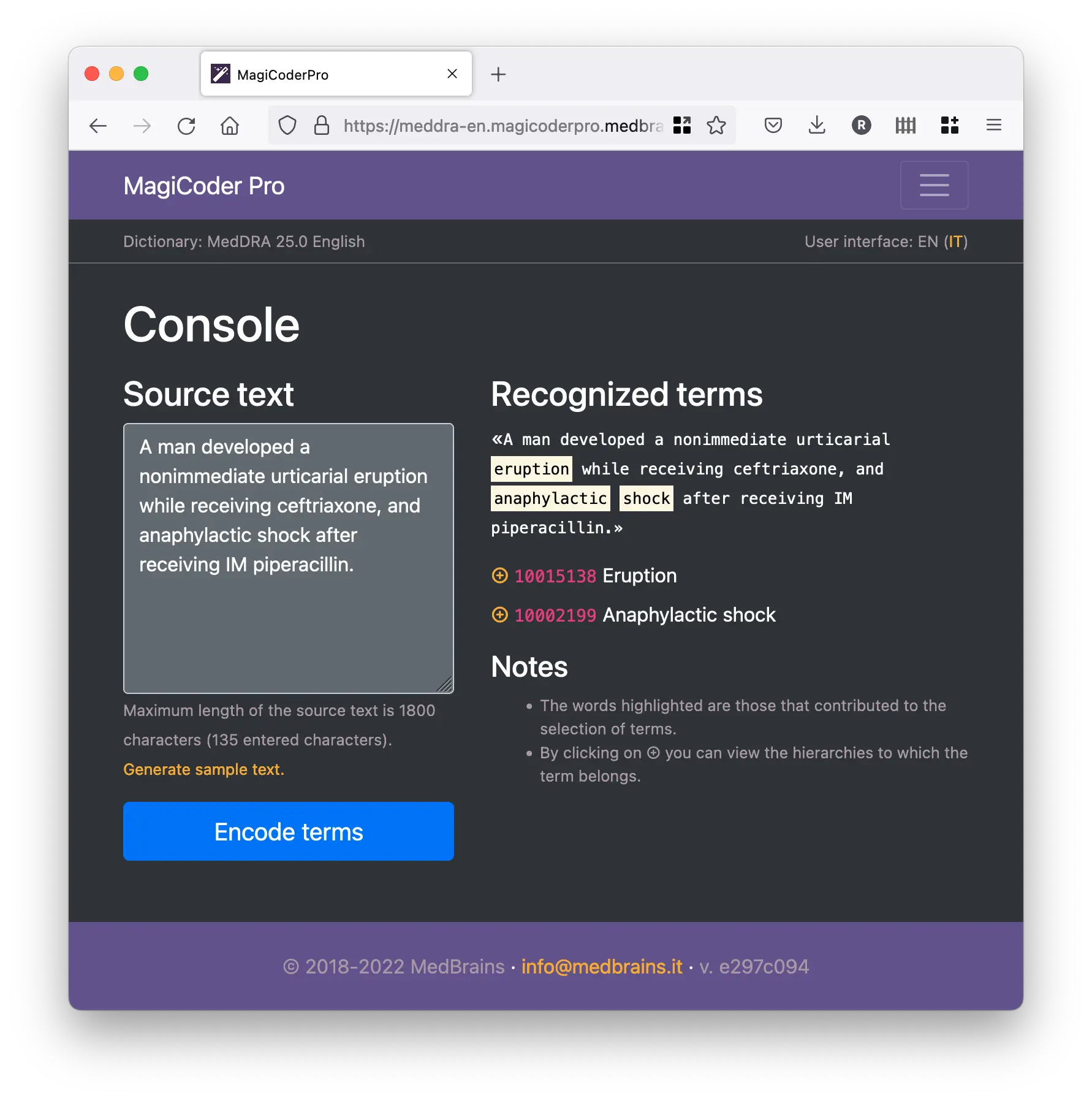
Task: Open the Firefox application menu
Action: tap(993, 126)
